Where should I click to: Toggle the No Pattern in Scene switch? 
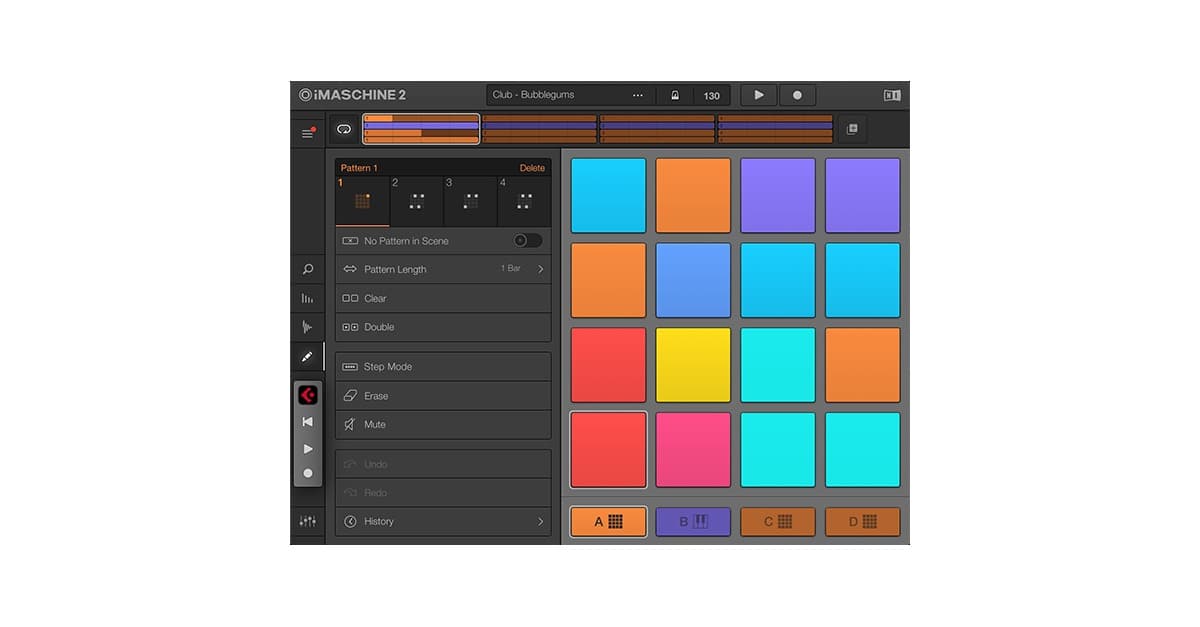(527, 241)
